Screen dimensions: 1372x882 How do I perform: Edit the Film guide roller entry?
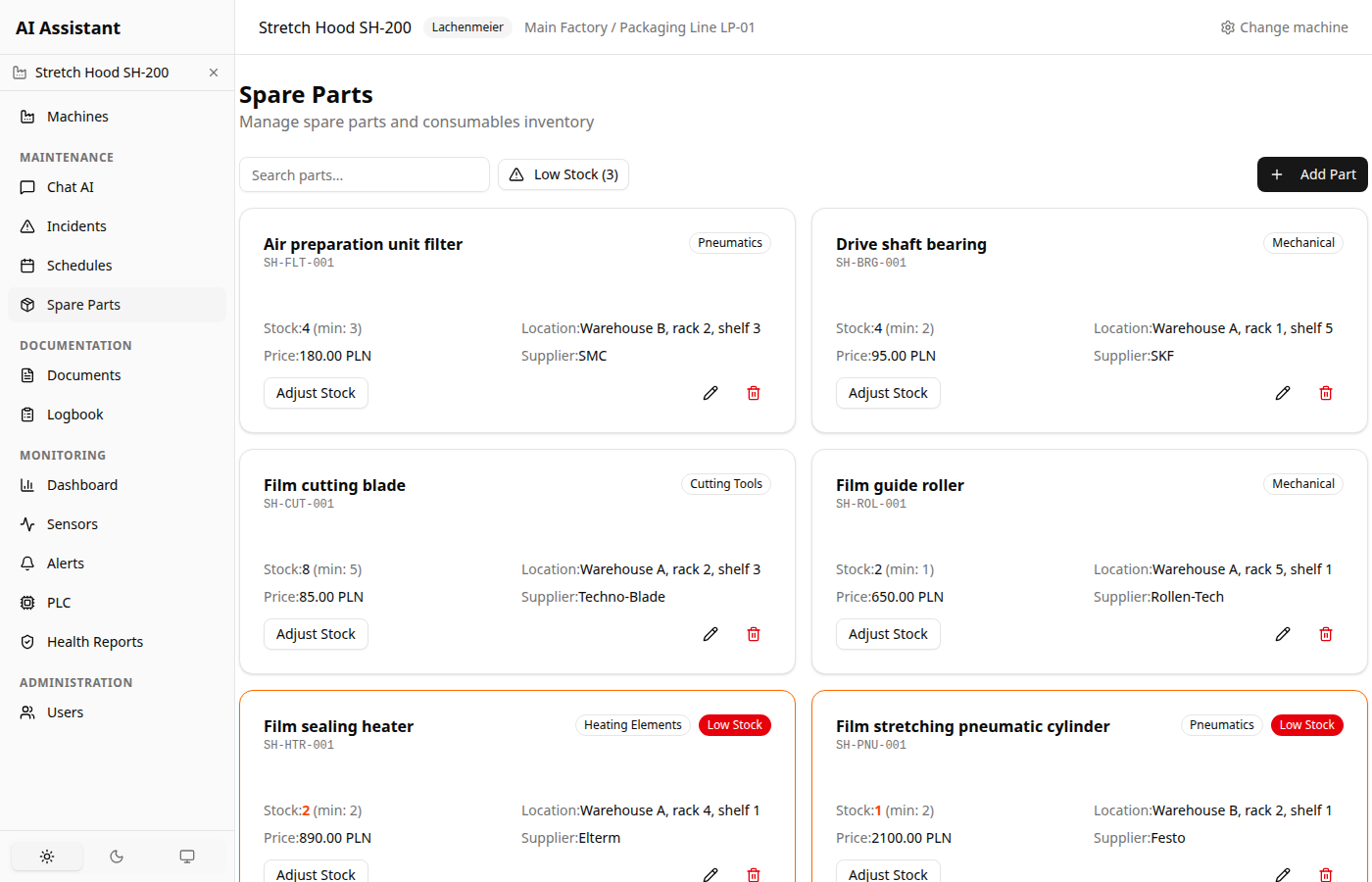(x=1283, y=633)
